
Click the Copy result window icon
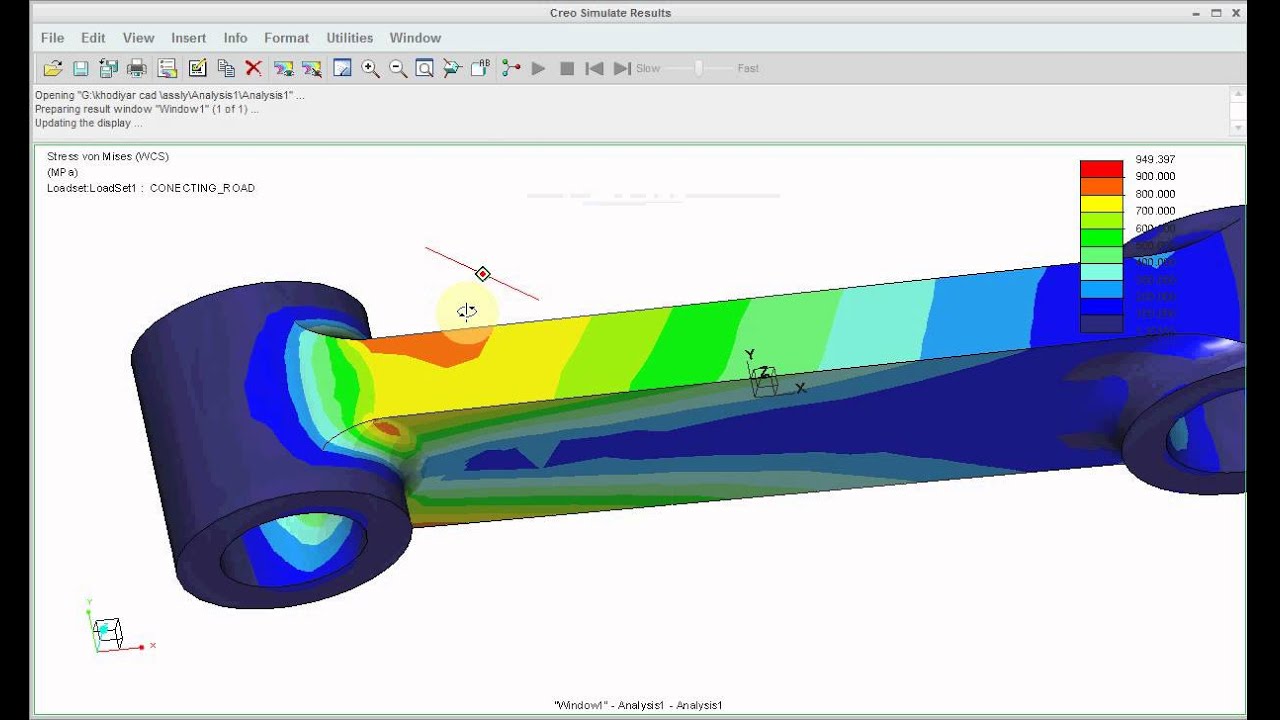tap(226, 68)
